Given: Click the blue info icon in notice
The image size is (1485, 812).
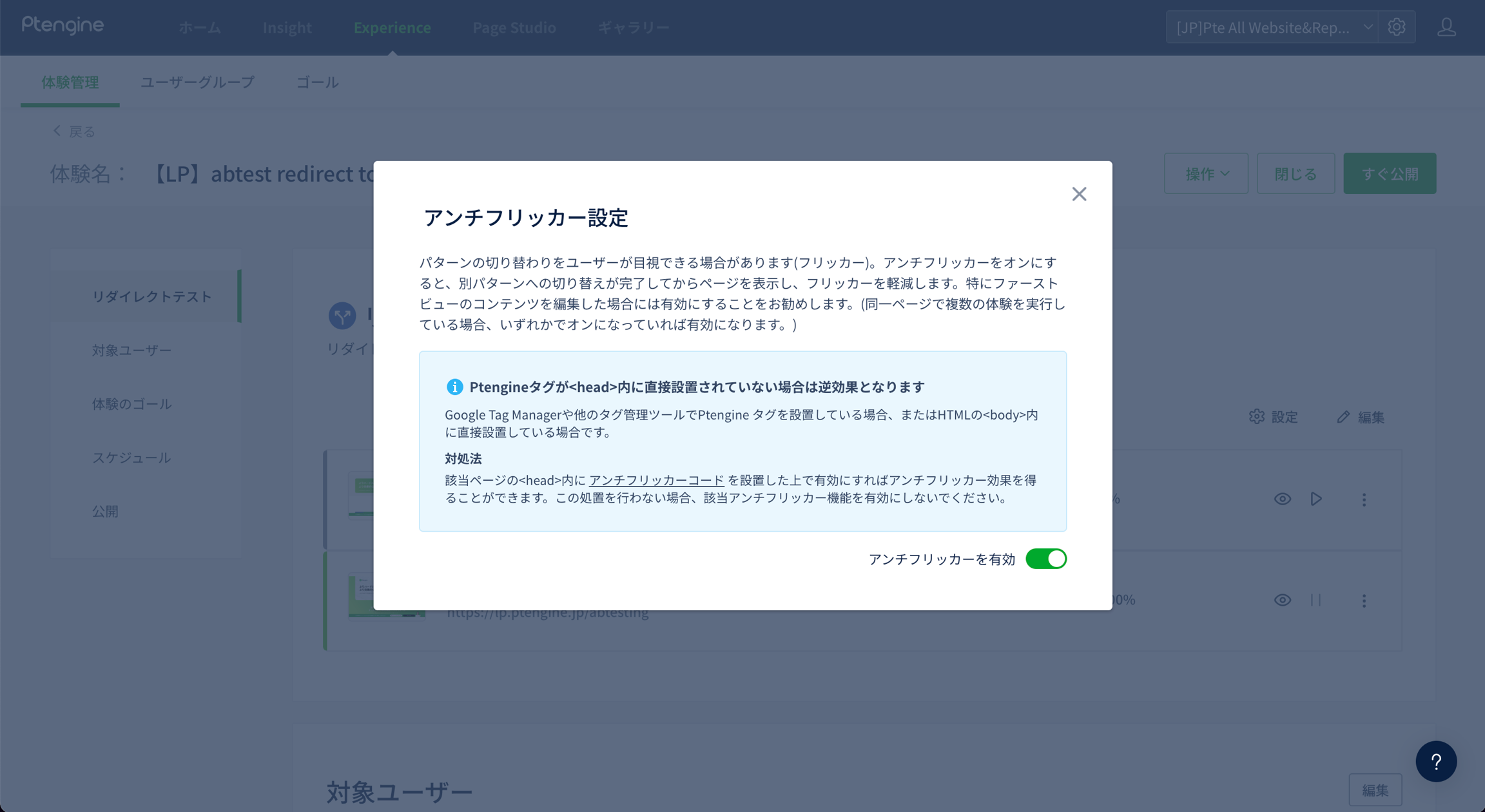Looking at the screenshot, I should [454, 387].
